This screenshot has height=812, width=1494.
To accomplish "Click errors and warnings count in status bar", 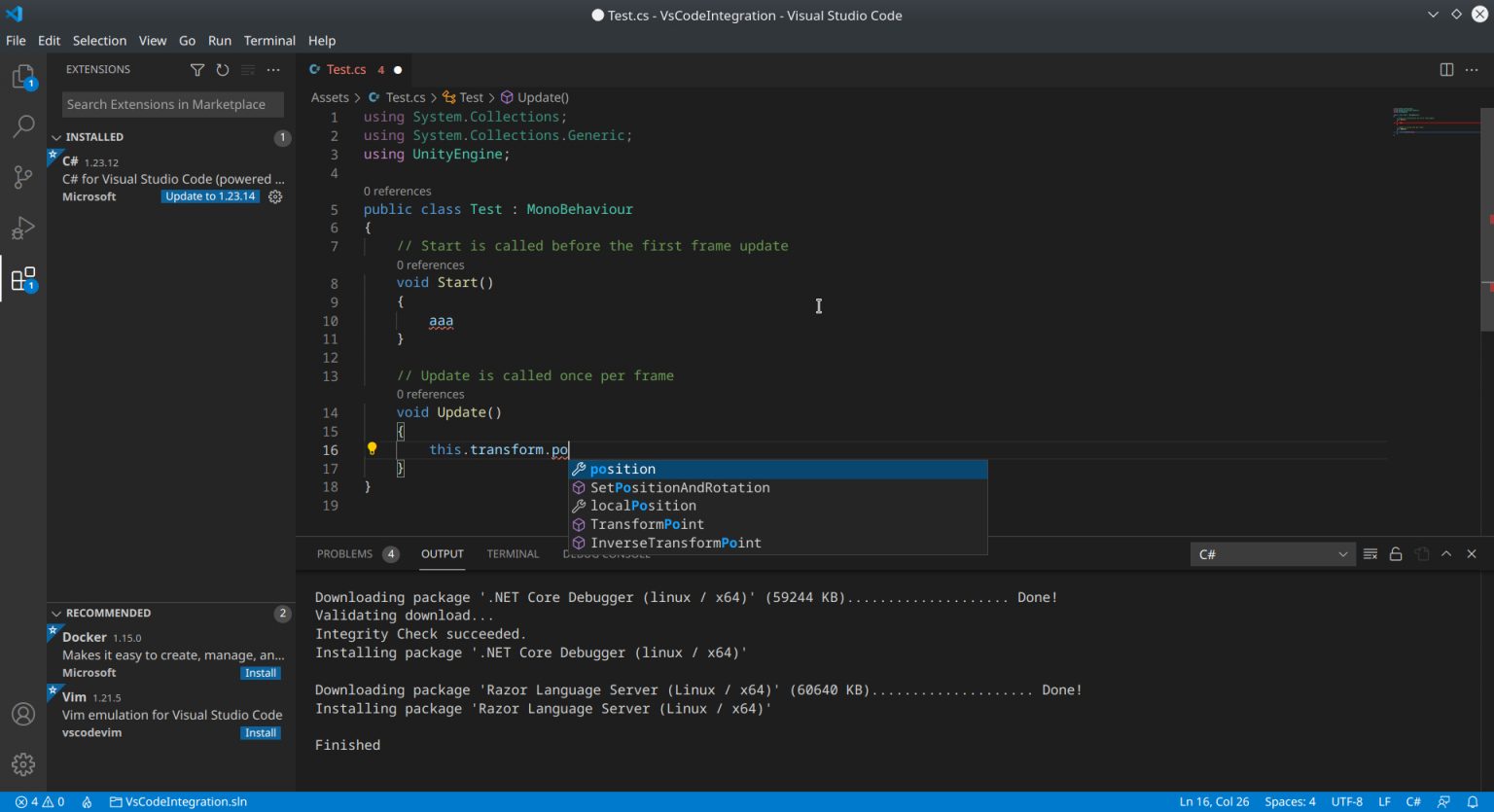I will 40,802.
